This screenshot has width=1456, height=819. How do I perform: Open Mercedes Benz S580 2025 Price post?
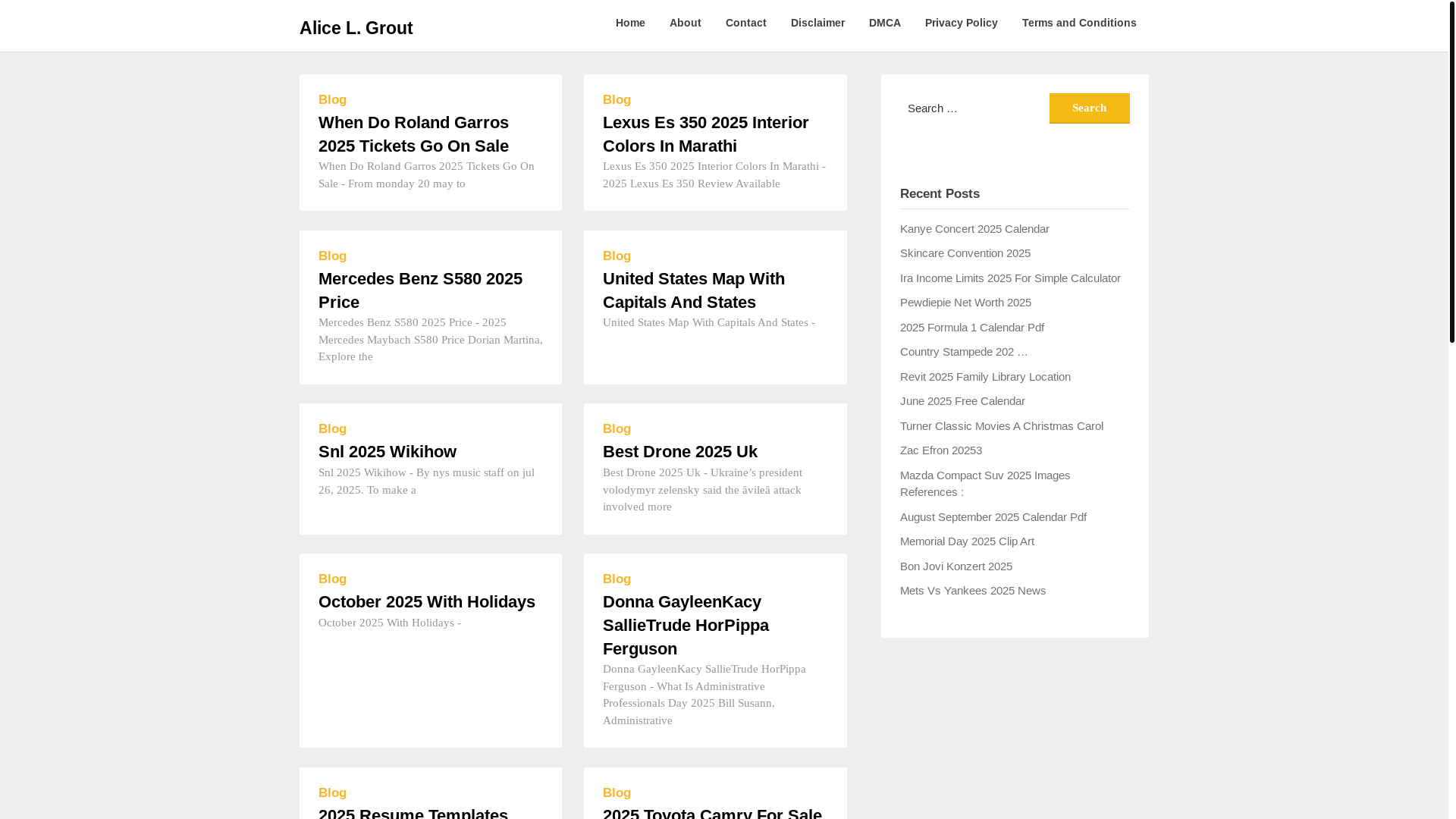point(420,290)
